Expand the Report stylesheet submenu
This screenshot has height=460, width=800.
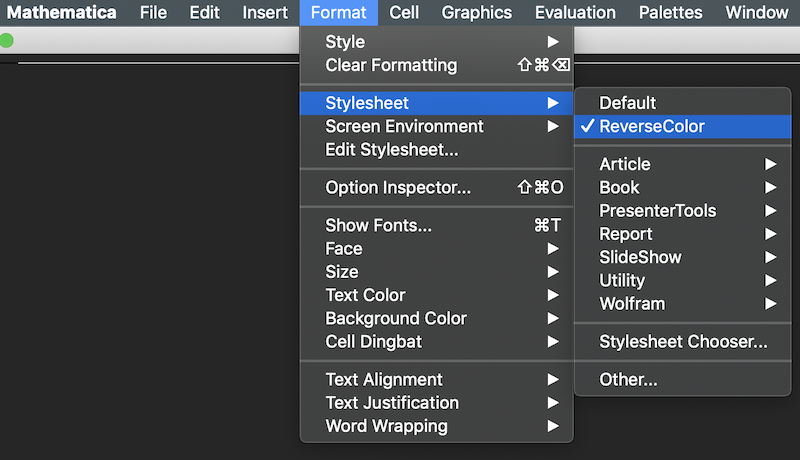[683, 234]
